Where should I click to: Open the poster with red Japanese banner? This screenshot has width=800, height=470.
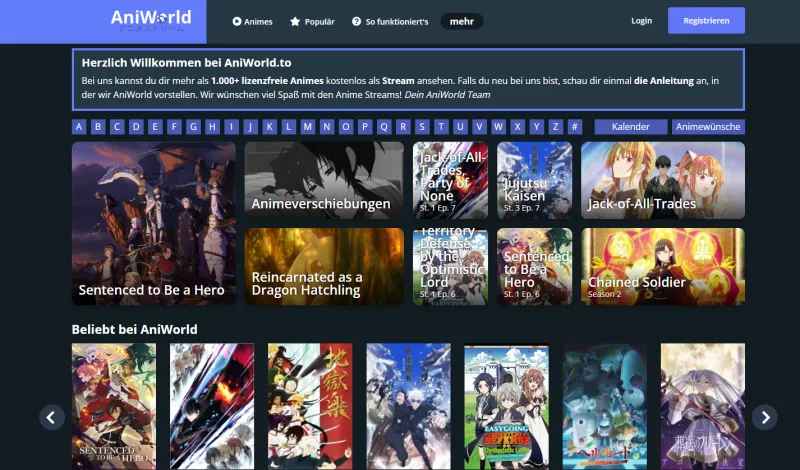click(310, 406)
